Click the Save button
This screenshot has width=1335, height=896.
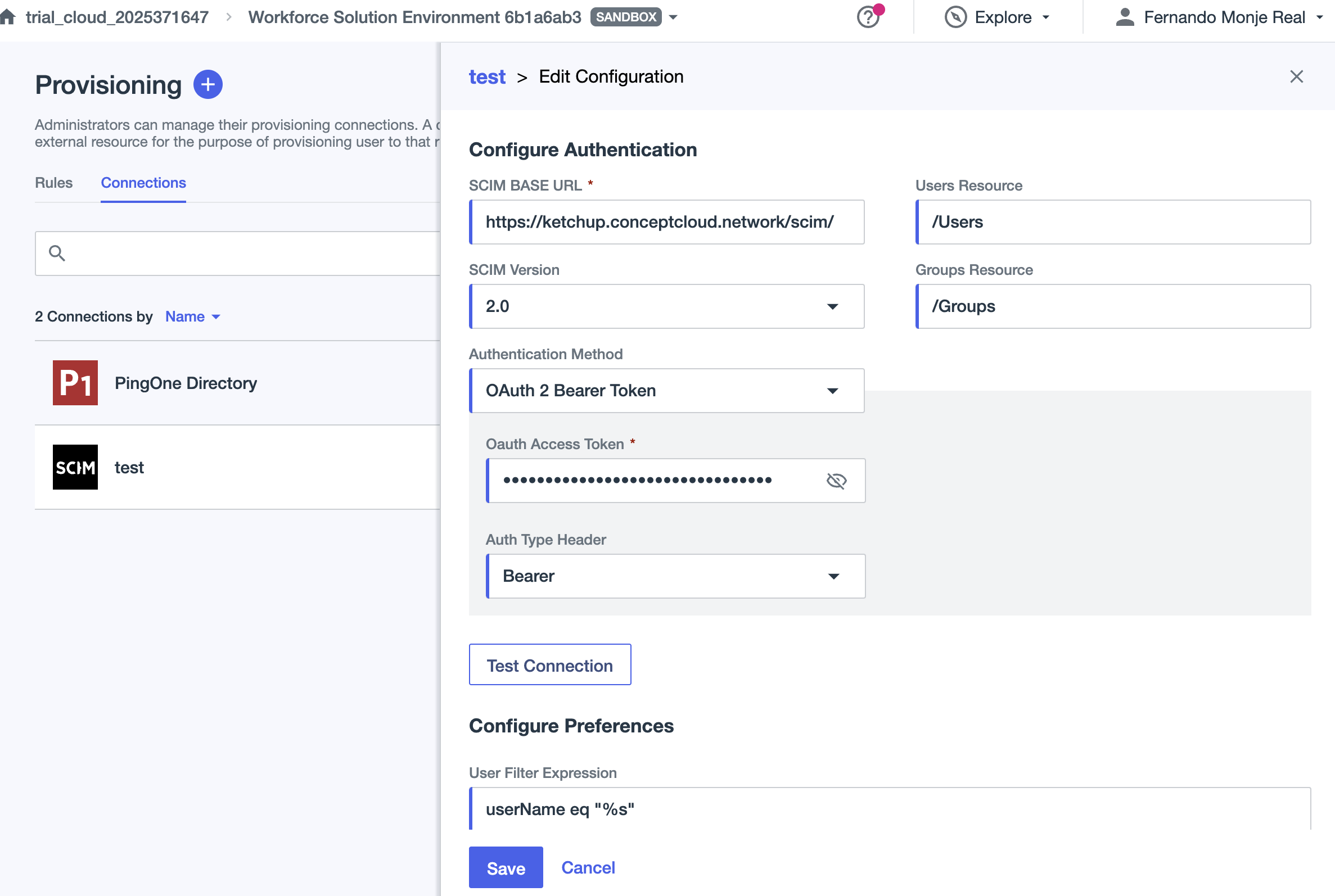505,867
